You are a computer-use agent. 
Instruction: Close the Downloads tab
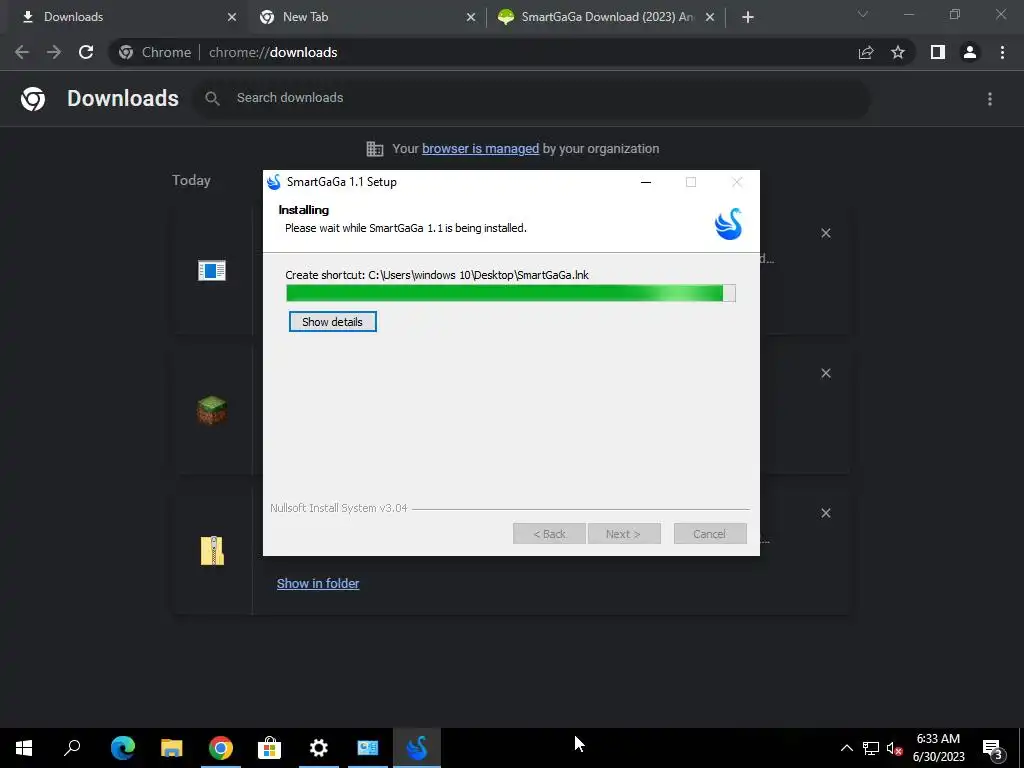(x=232, y=17)
